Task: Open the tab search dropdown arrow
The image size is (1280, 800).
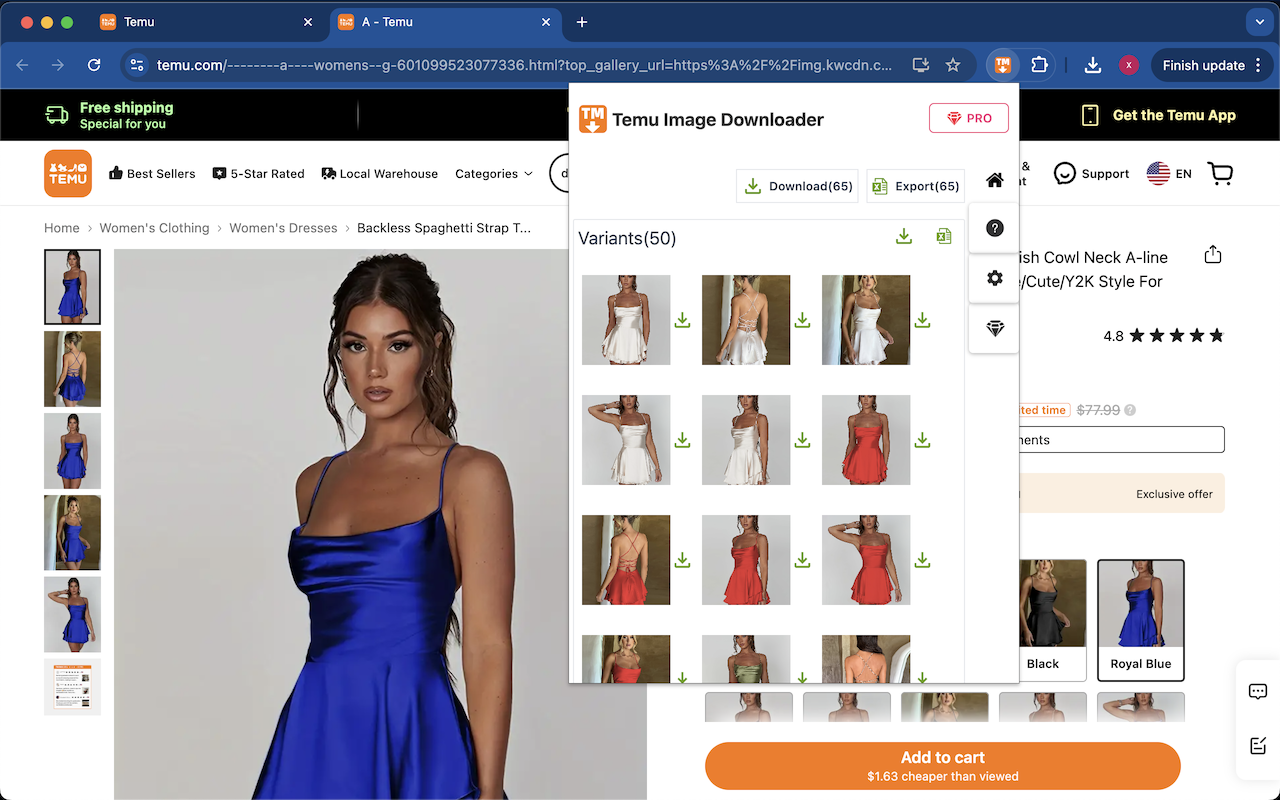Action: pos(1259,22)
